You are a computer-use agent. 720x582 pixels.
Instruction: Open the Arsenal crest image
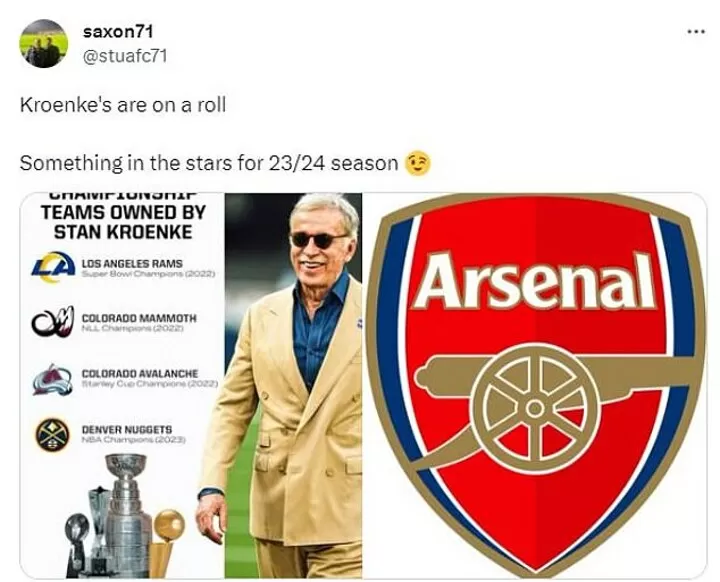coord(535,385)
